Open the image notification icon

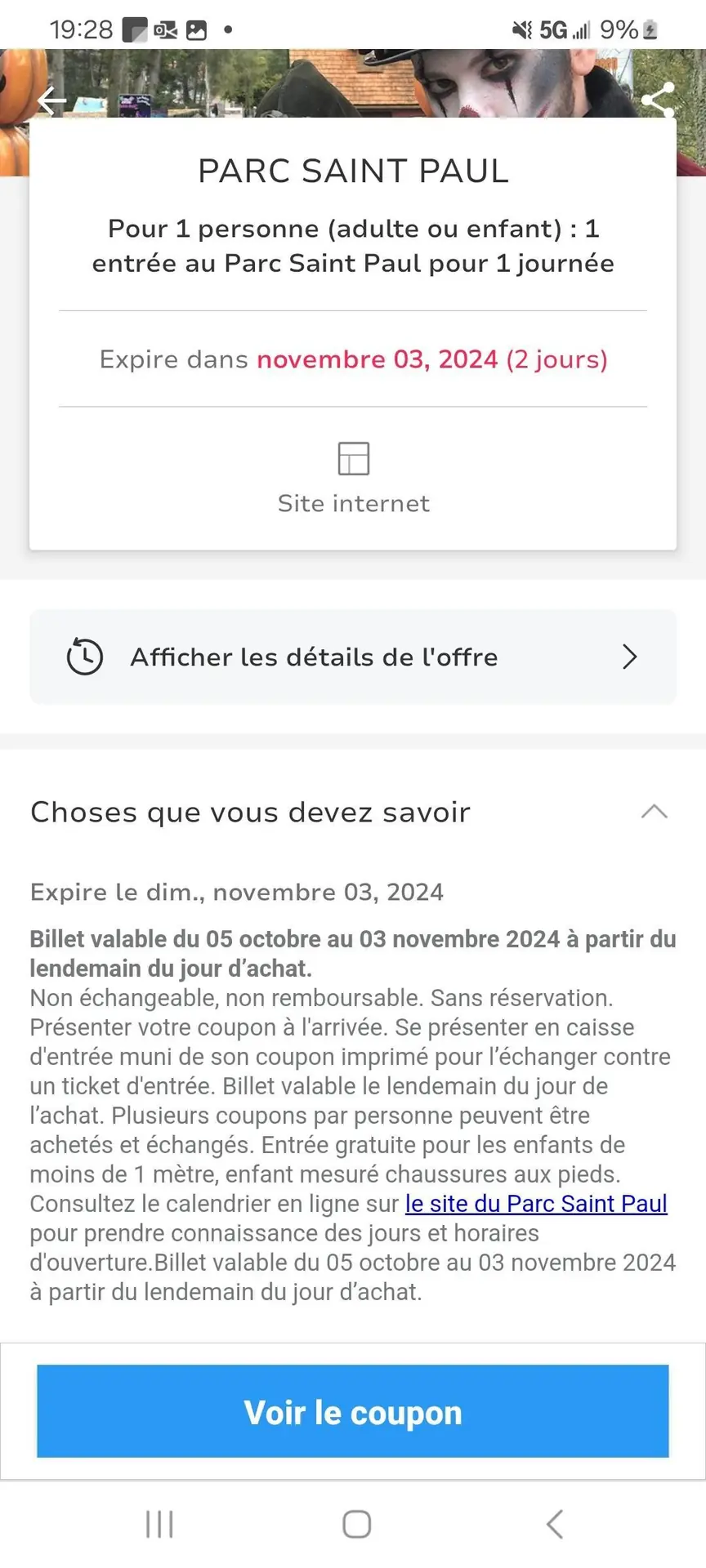[x=197, y=30]
